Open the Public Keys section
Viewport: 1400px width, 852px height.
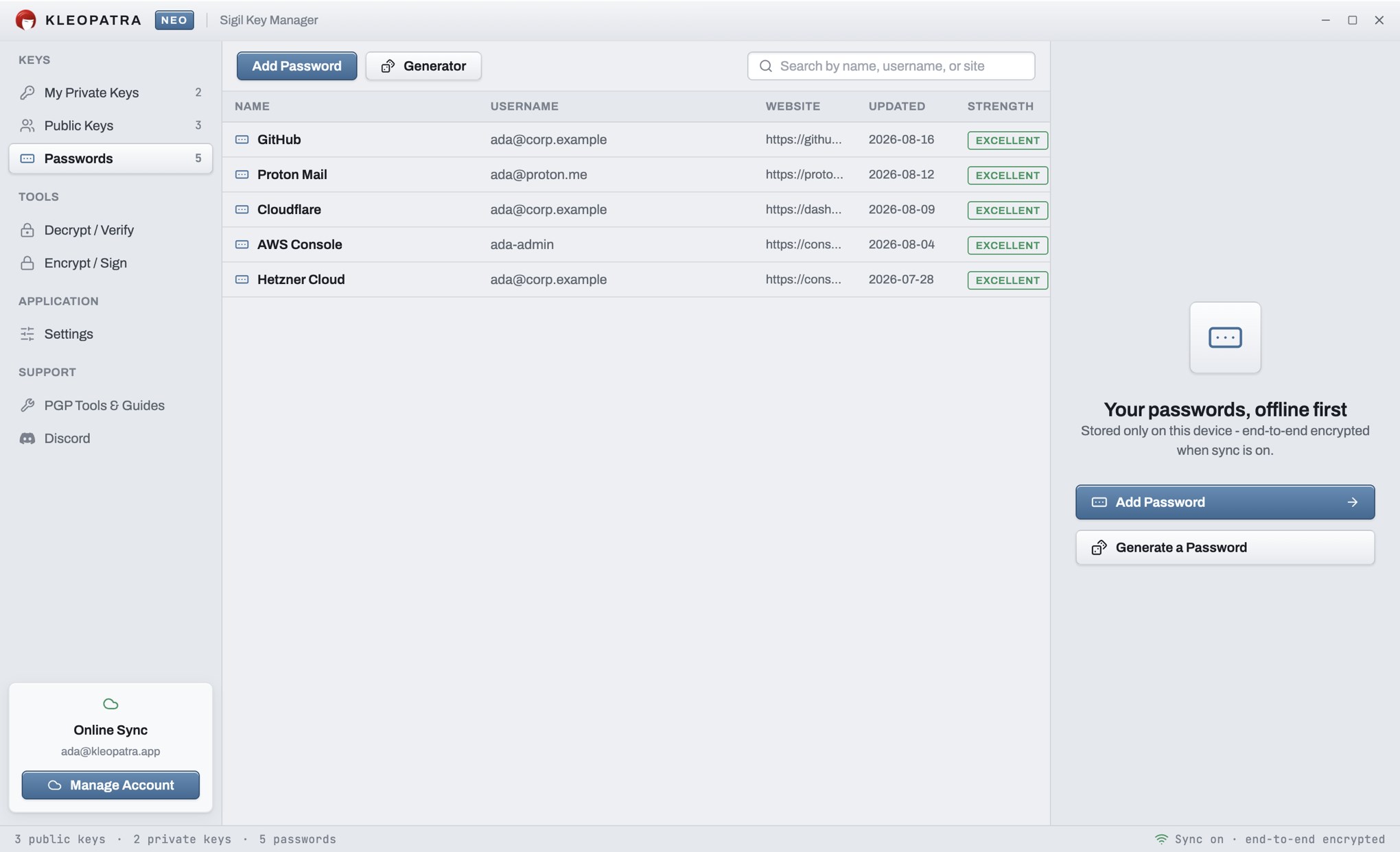(110, 126)
